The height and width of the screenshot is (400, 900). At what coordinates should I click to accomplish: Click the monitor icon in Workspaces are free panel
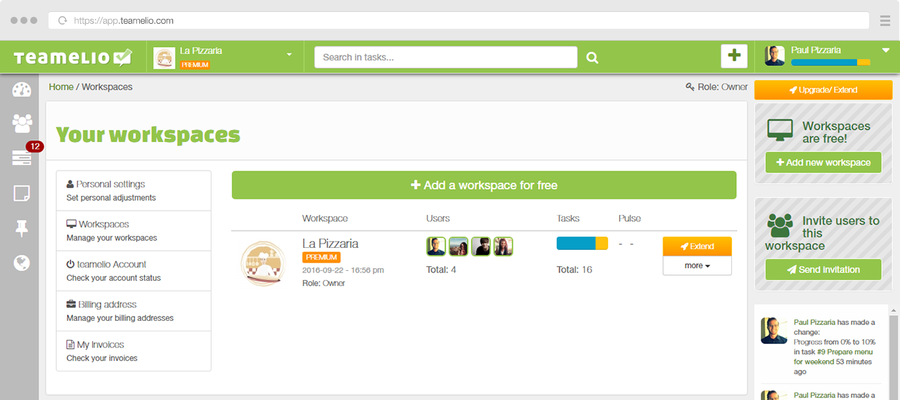[780, 131]
